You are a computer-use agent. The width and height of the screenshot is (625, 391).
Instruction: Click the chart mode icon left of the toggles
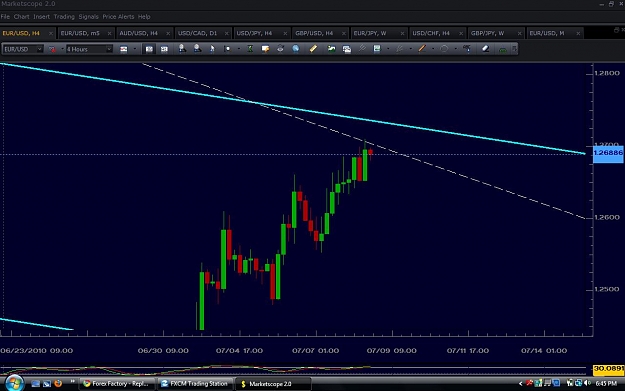pos(124,49)
